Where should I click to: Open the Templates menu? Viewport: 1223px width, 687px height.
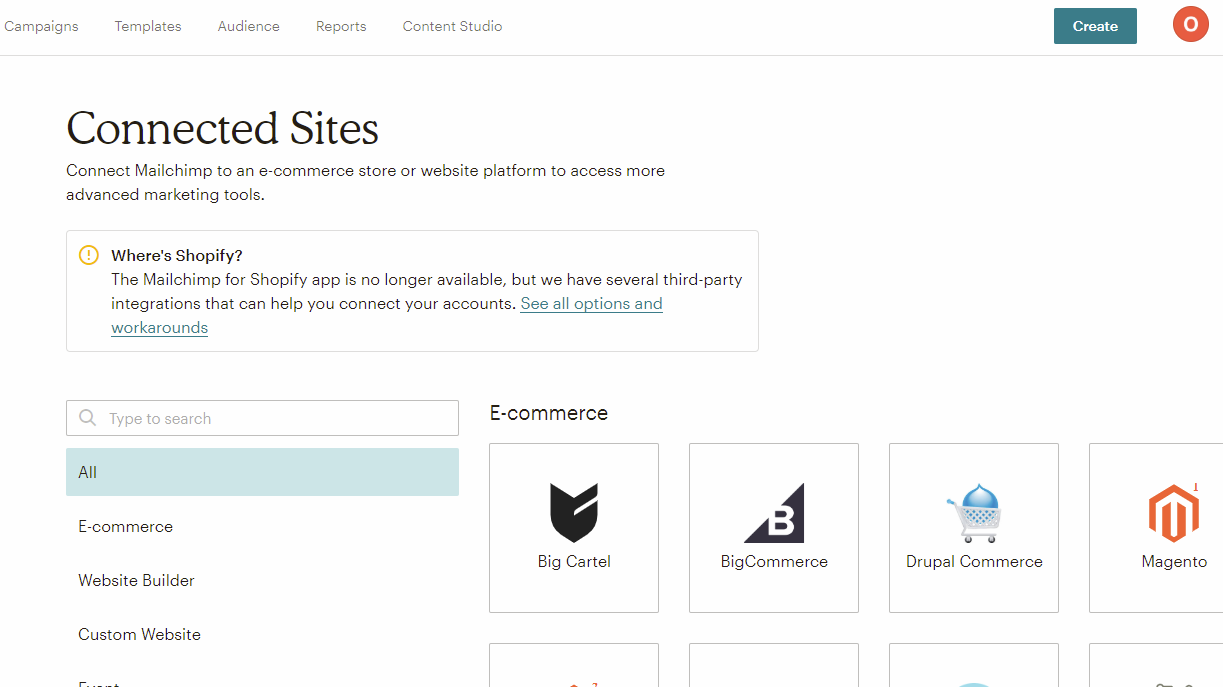click(x=148, y=26)
